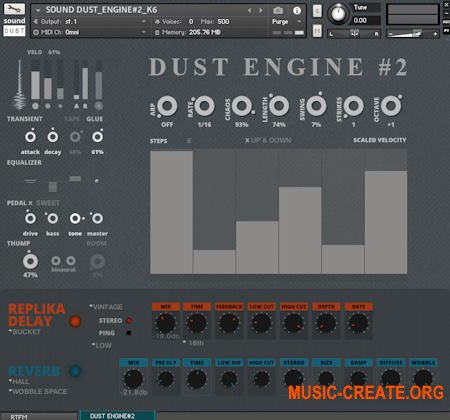Click the SWING knob showing 7%

(x=316, y=106)
